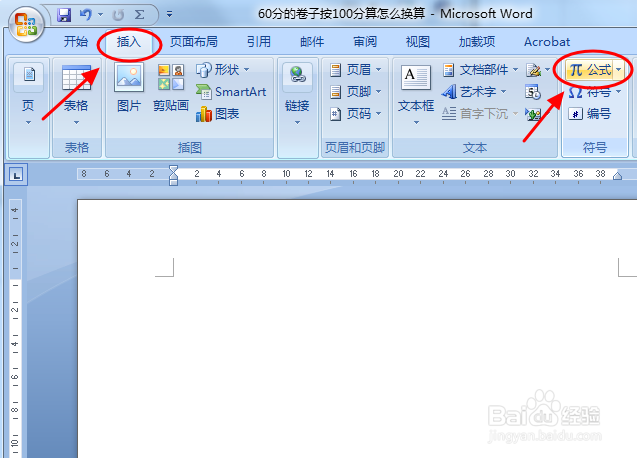Click the Sigma icon in quick access toolbar

tap(139, 15)
